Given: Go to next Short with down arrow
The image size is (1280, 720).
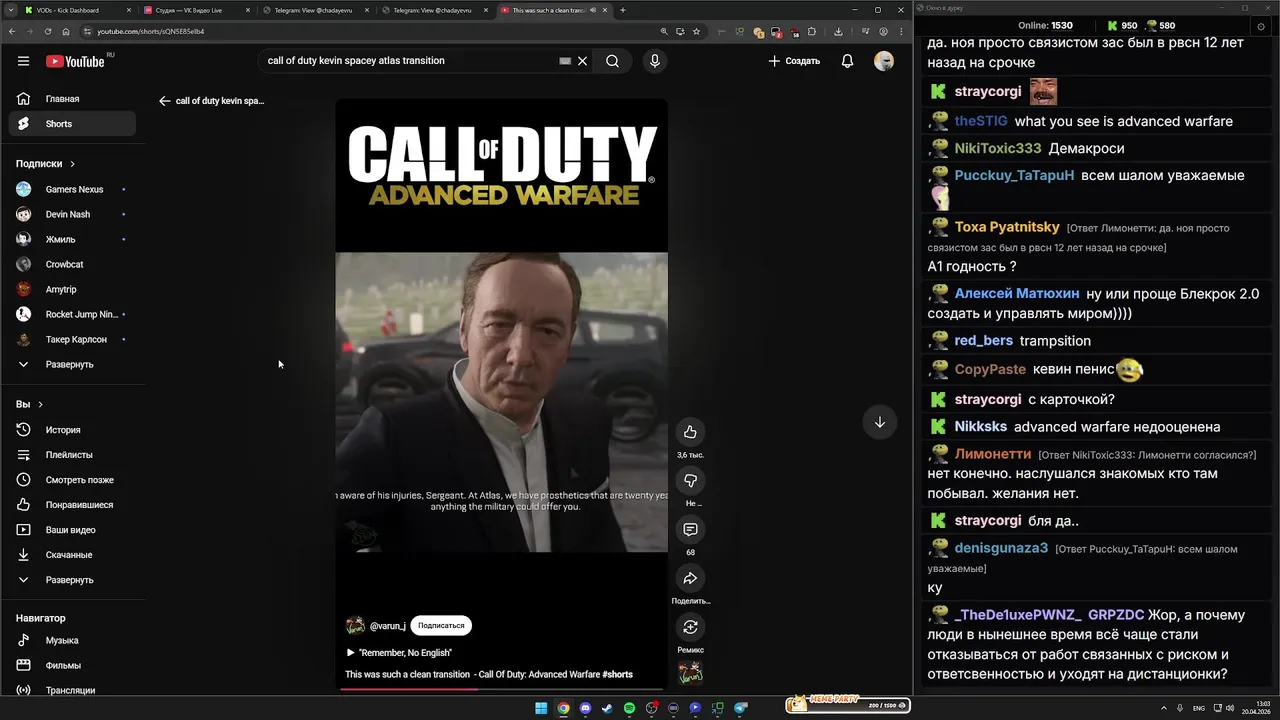Looking at the screenshot, I should tap(880, 422).
